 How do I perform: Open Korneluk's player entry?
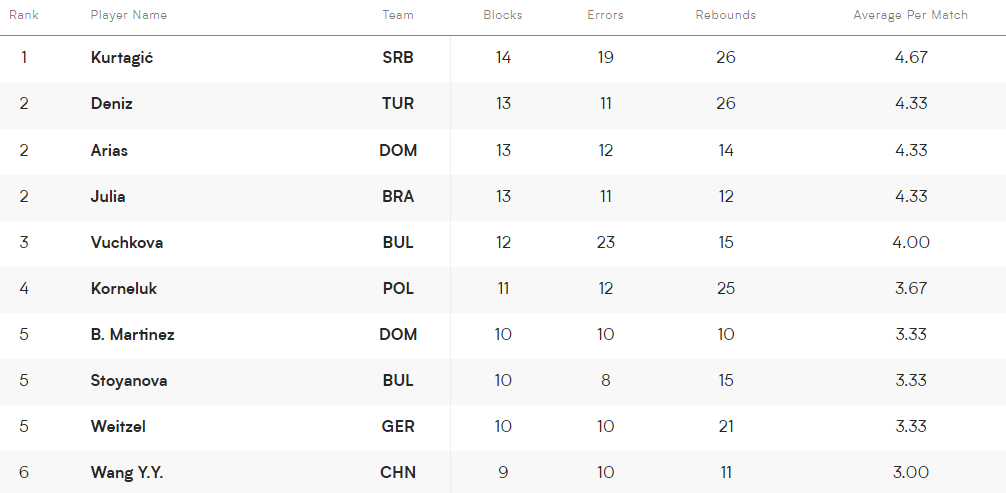pos(124,288)
